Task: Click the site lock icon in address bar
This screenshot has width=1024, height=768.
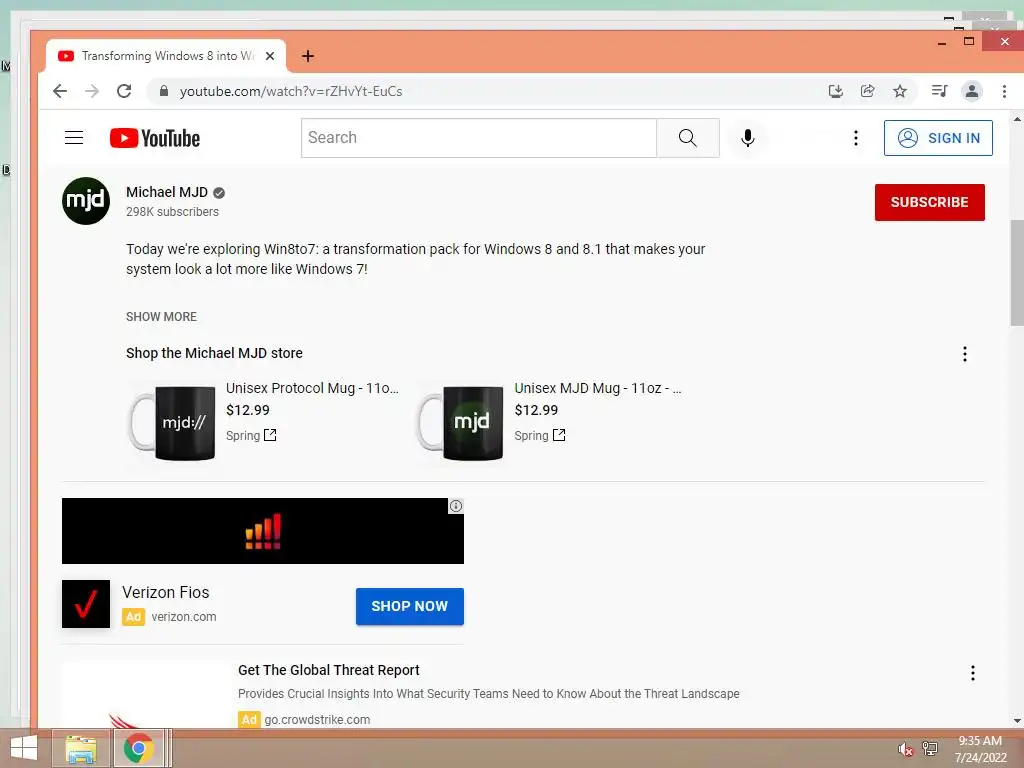Action: point(164,91)
